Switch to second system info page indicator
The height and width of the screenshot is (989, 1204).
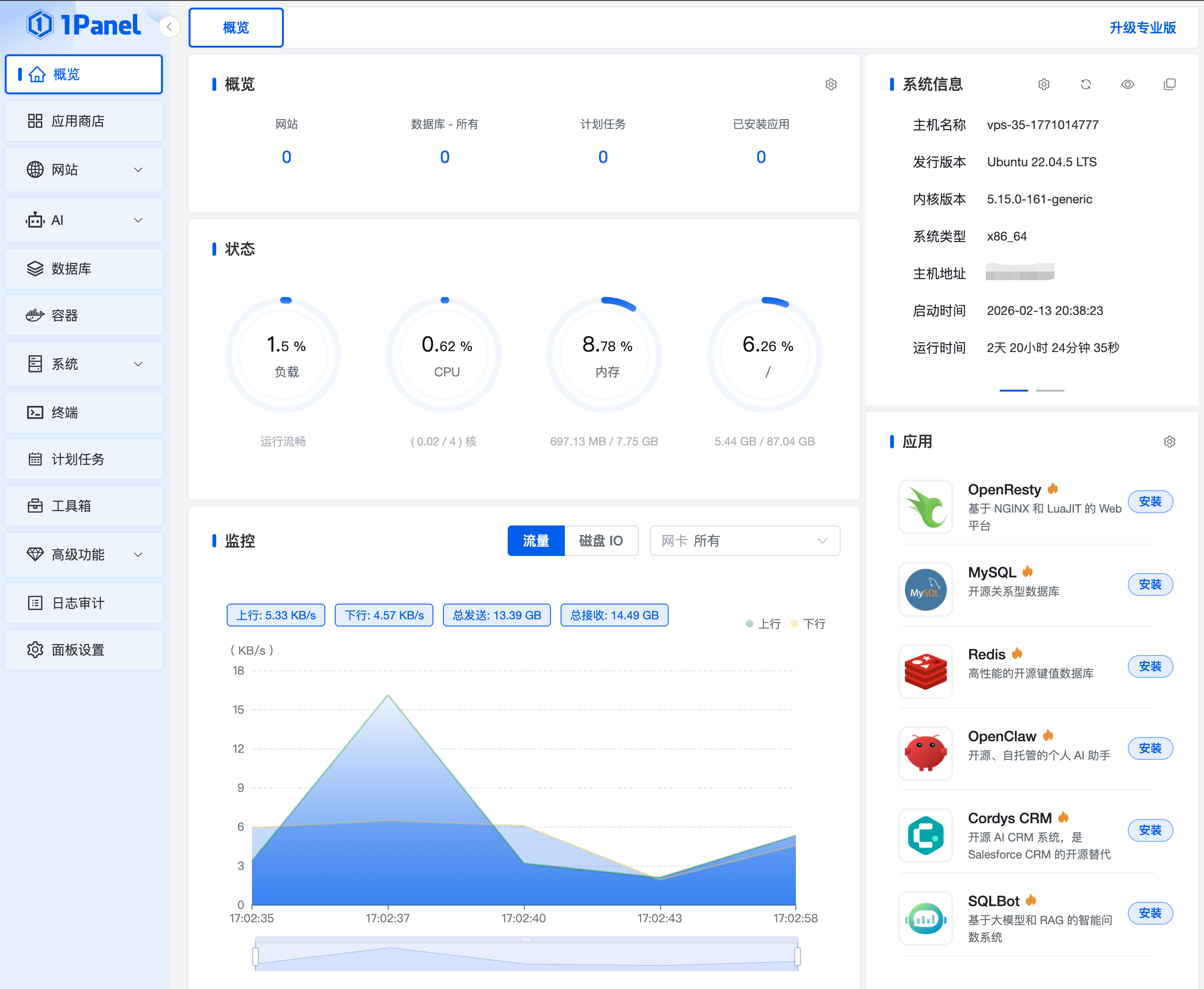pyautogui.click(x=1050, y=390)
